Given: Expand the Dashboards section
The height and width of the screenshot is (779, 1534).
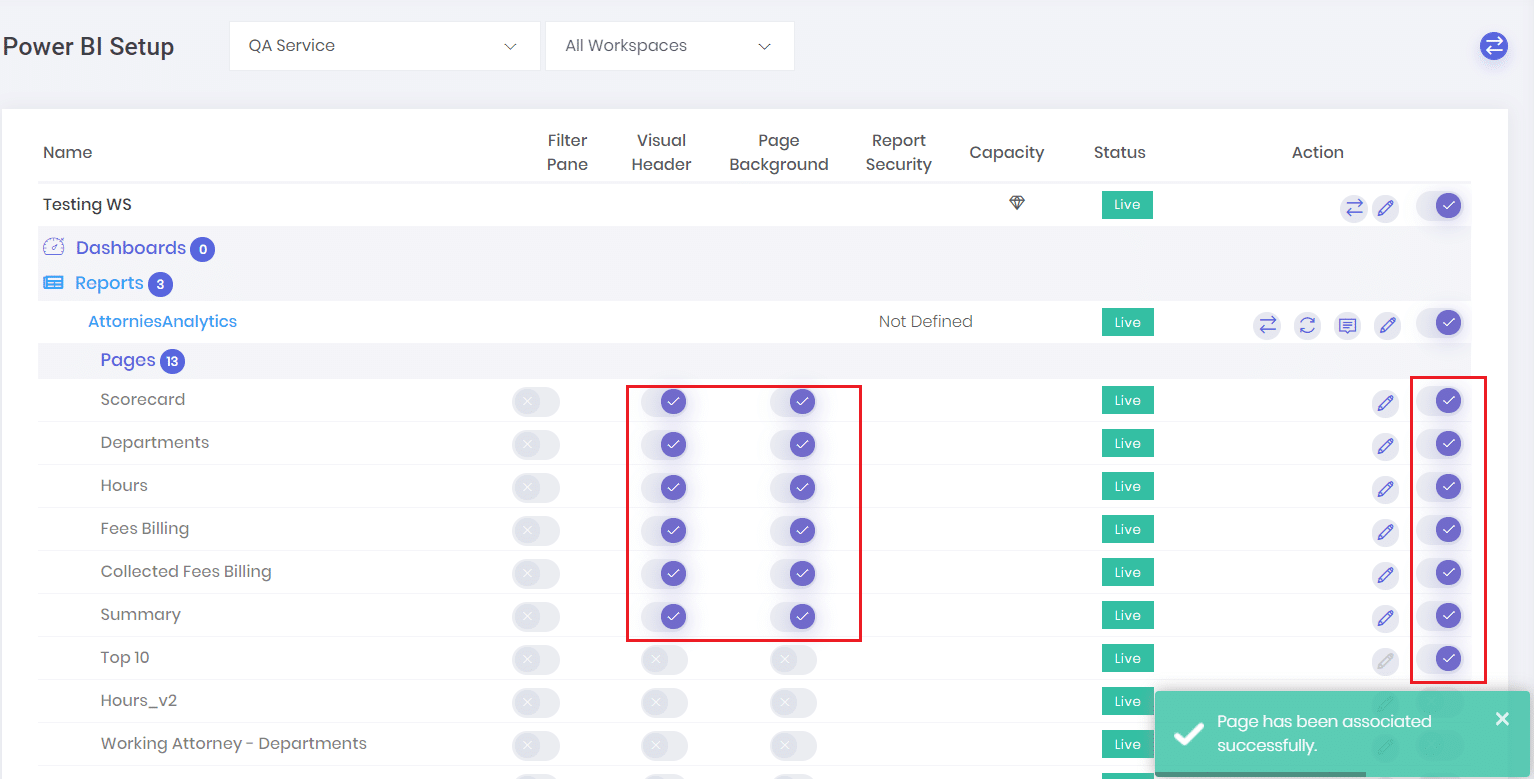Looking at the screenshot, I should click(x=130, y=248).
